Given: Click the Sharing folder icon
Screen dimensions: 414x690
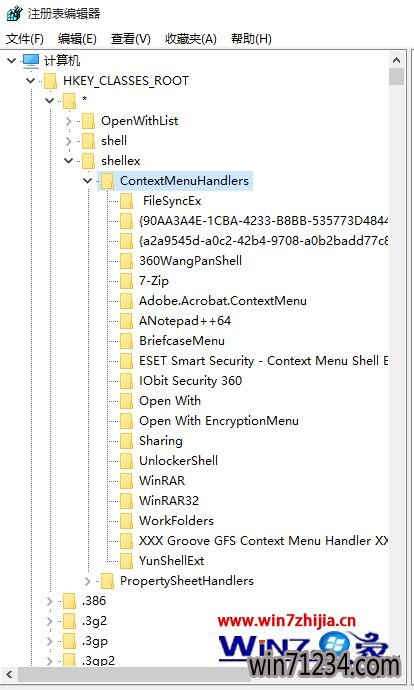Looking at the screenshot, I should point(126,441).
